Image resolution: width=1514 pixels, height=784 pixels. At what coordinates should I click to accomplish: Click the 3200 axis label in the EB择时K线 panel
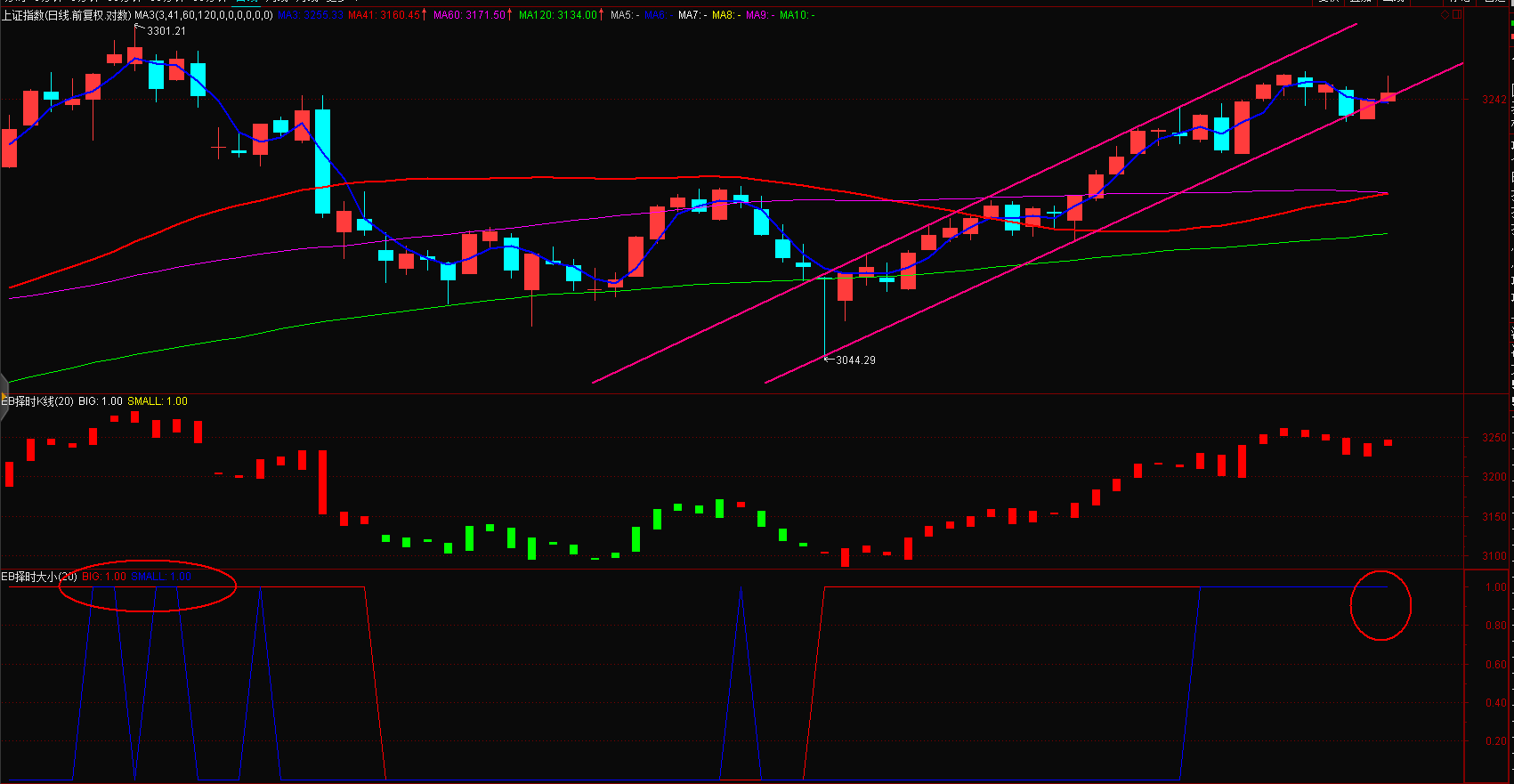click(x=1494, y=477)
